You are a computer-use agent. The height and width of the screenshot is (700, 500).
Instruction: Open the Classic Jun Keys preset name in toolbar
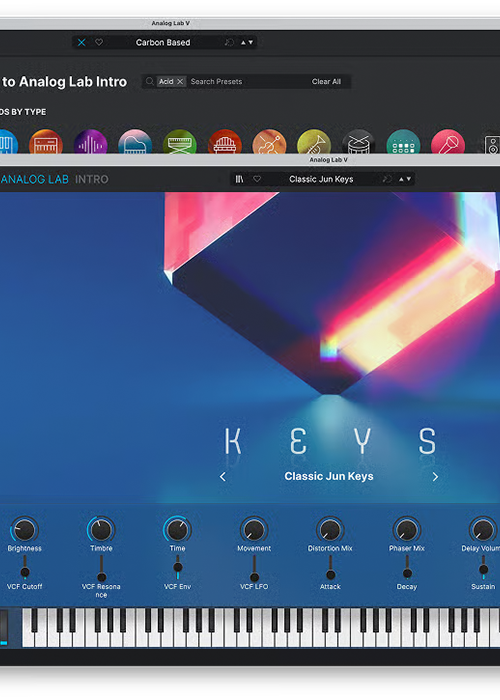(x=321, y=179)
